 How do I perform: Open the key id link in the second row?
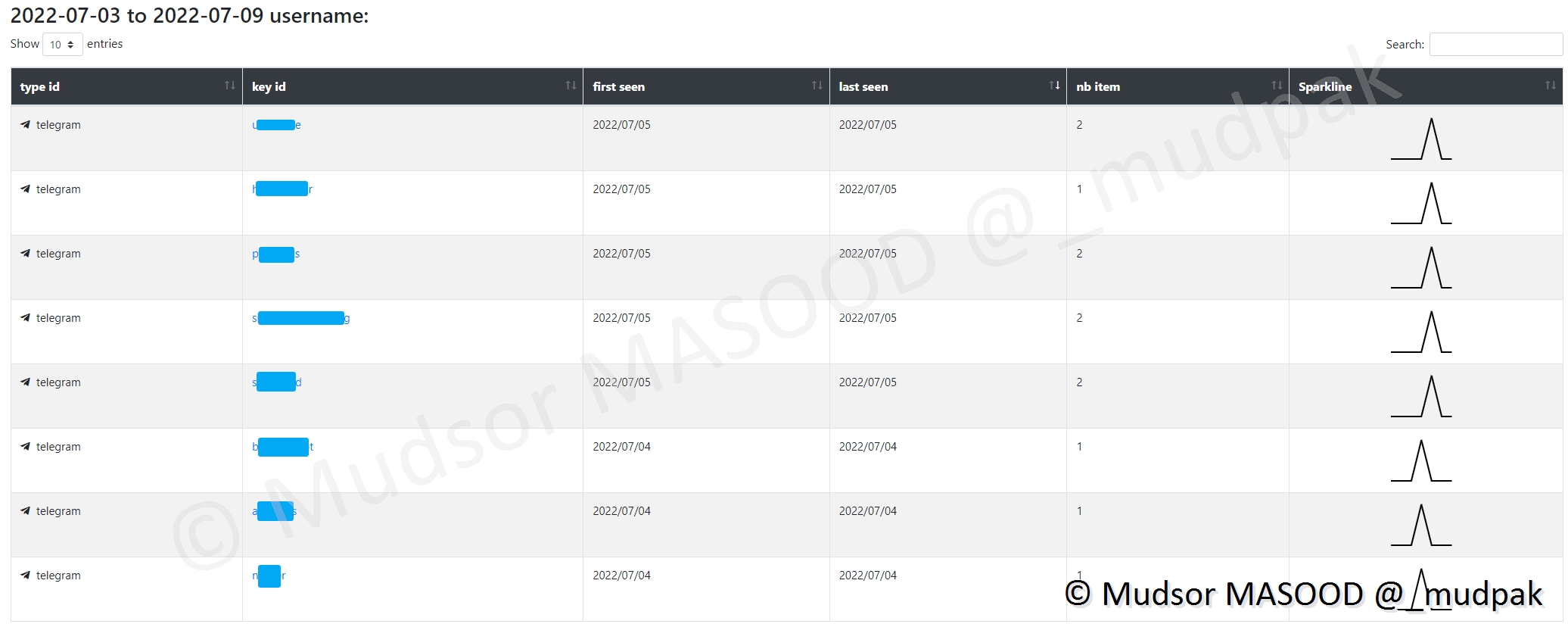click(282, 189)
